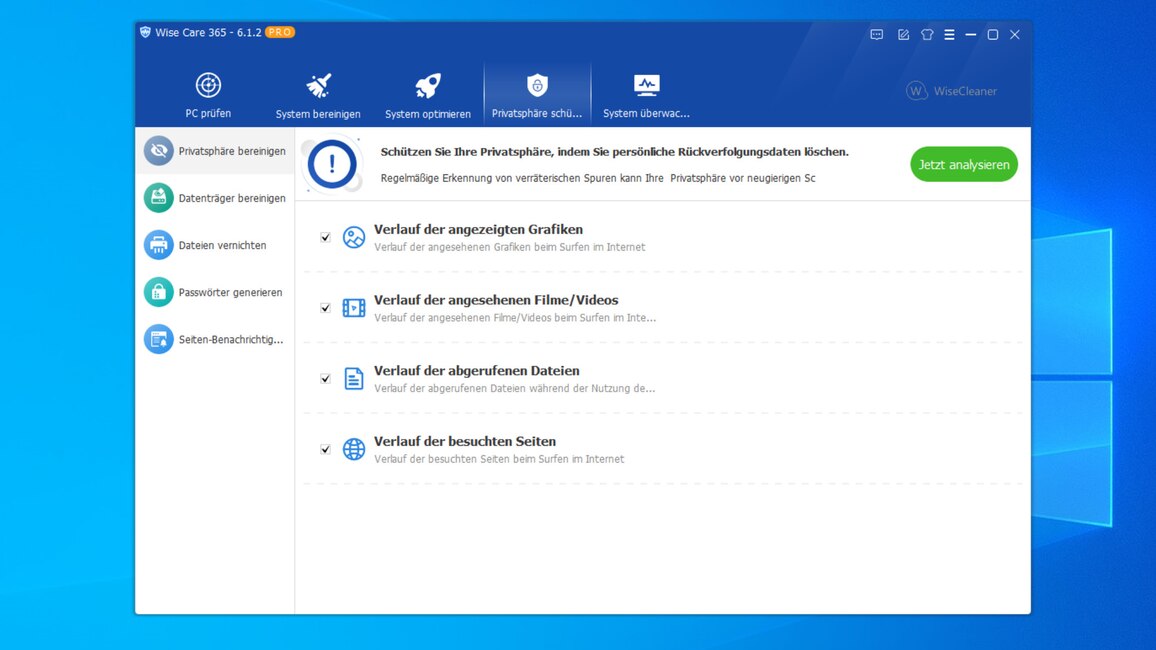Open the hamburger menu in title bar
Viewport: 1156px width, 650px height.
click(949, 34)
